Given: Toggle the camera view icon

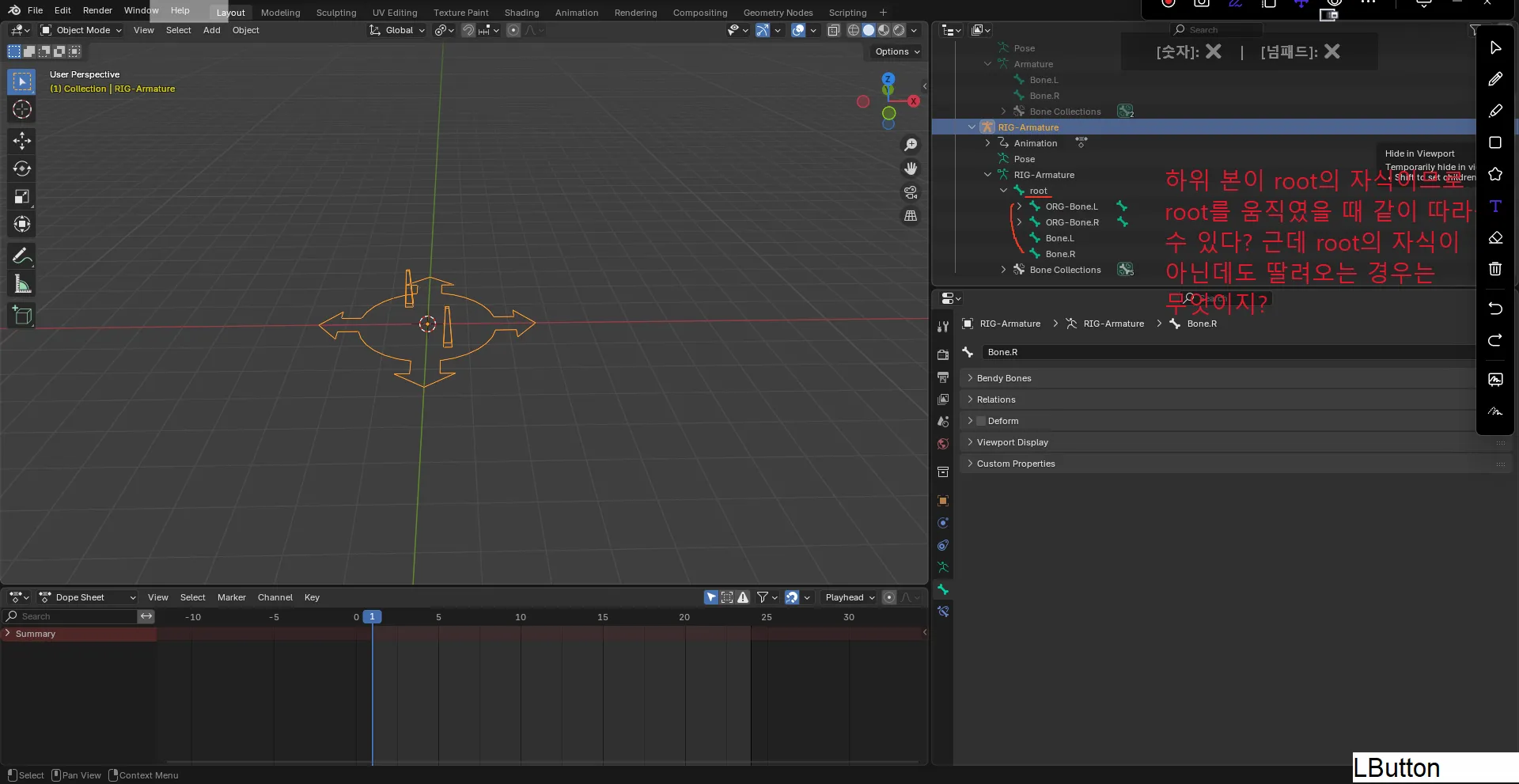Looking at the screenshot, I should 911,192.
